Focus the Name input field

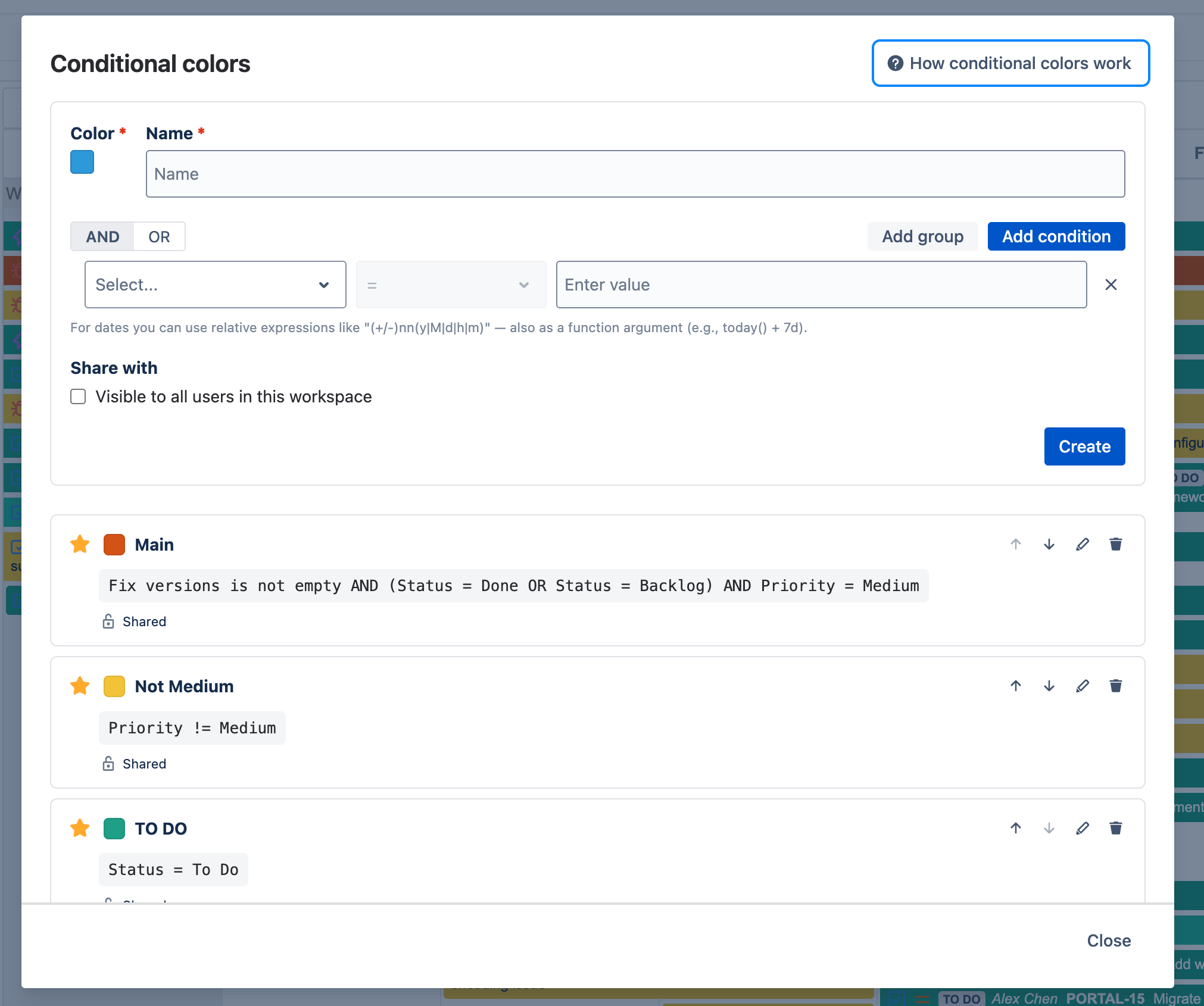635,174
